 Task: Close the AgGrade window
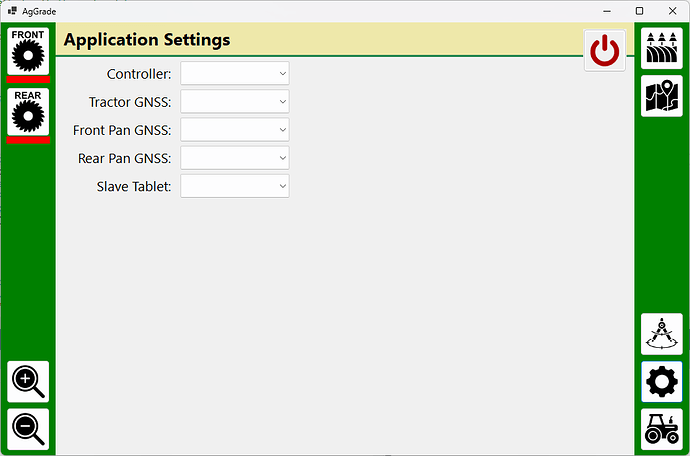(x=672, y=10)
